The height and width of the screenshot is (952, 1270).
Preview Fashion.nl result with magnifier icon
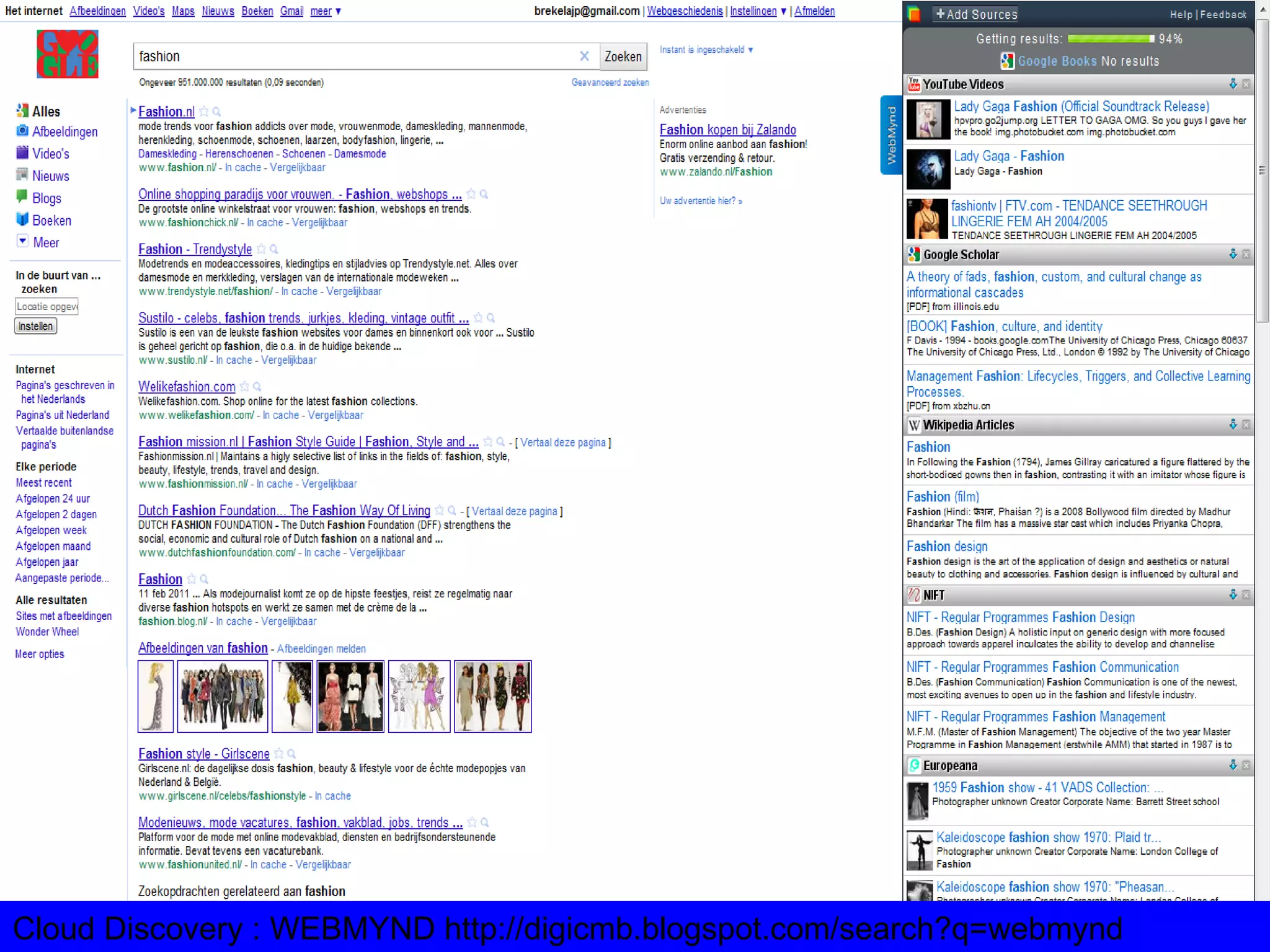[216, 112]
